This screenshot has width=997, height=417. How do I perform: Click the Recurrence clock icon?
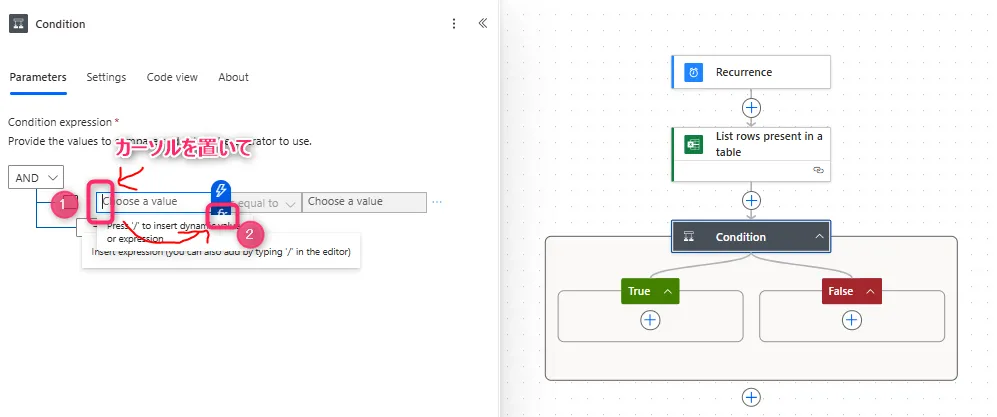pyautogui.click(x=693, y=72)
